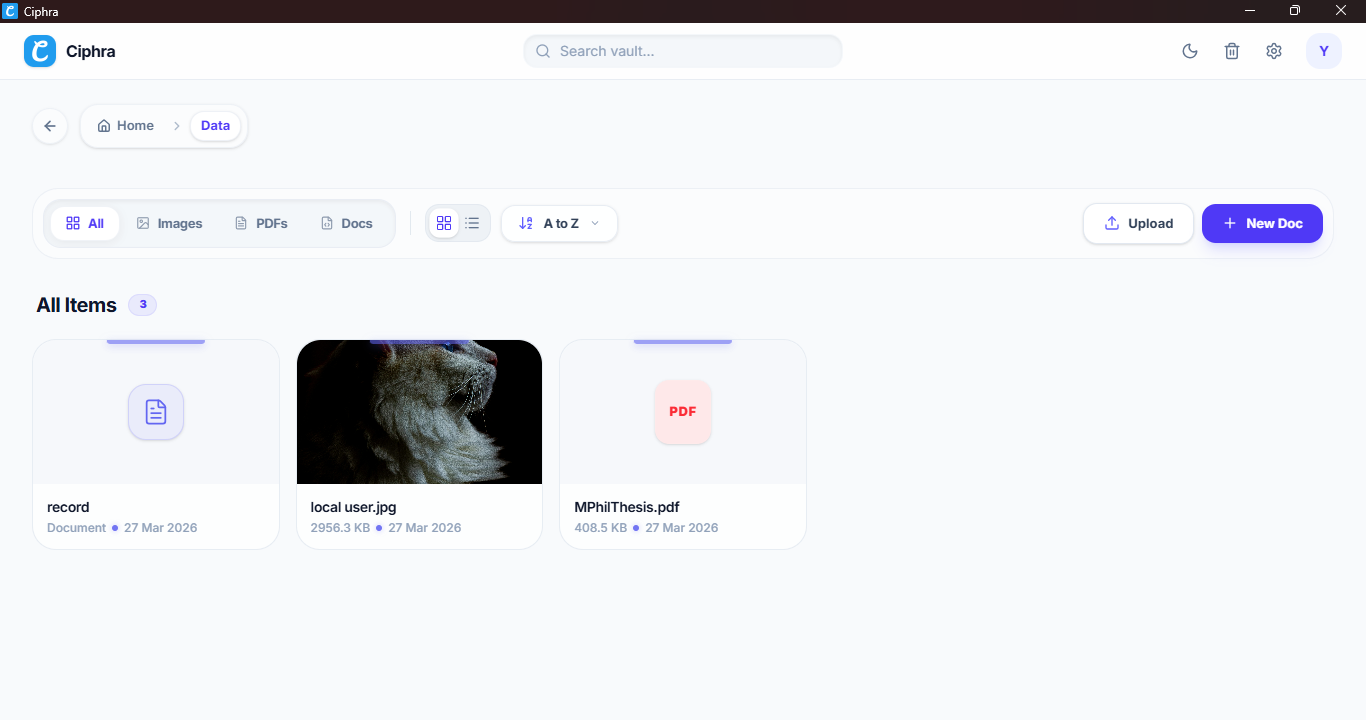Screen dimensions: 1366x720
Task: Click the Upload icon button
Action: (1110, 223)
